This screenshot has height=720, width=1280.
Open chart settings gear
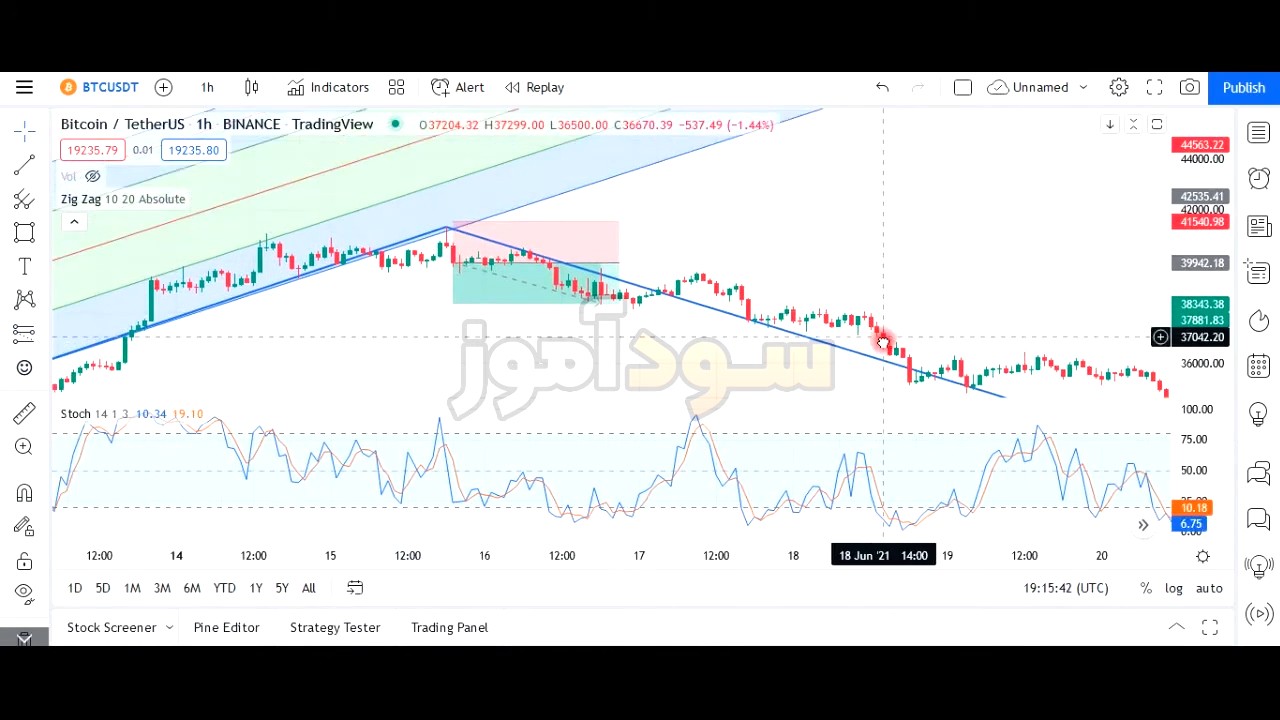coord(1119,87)
